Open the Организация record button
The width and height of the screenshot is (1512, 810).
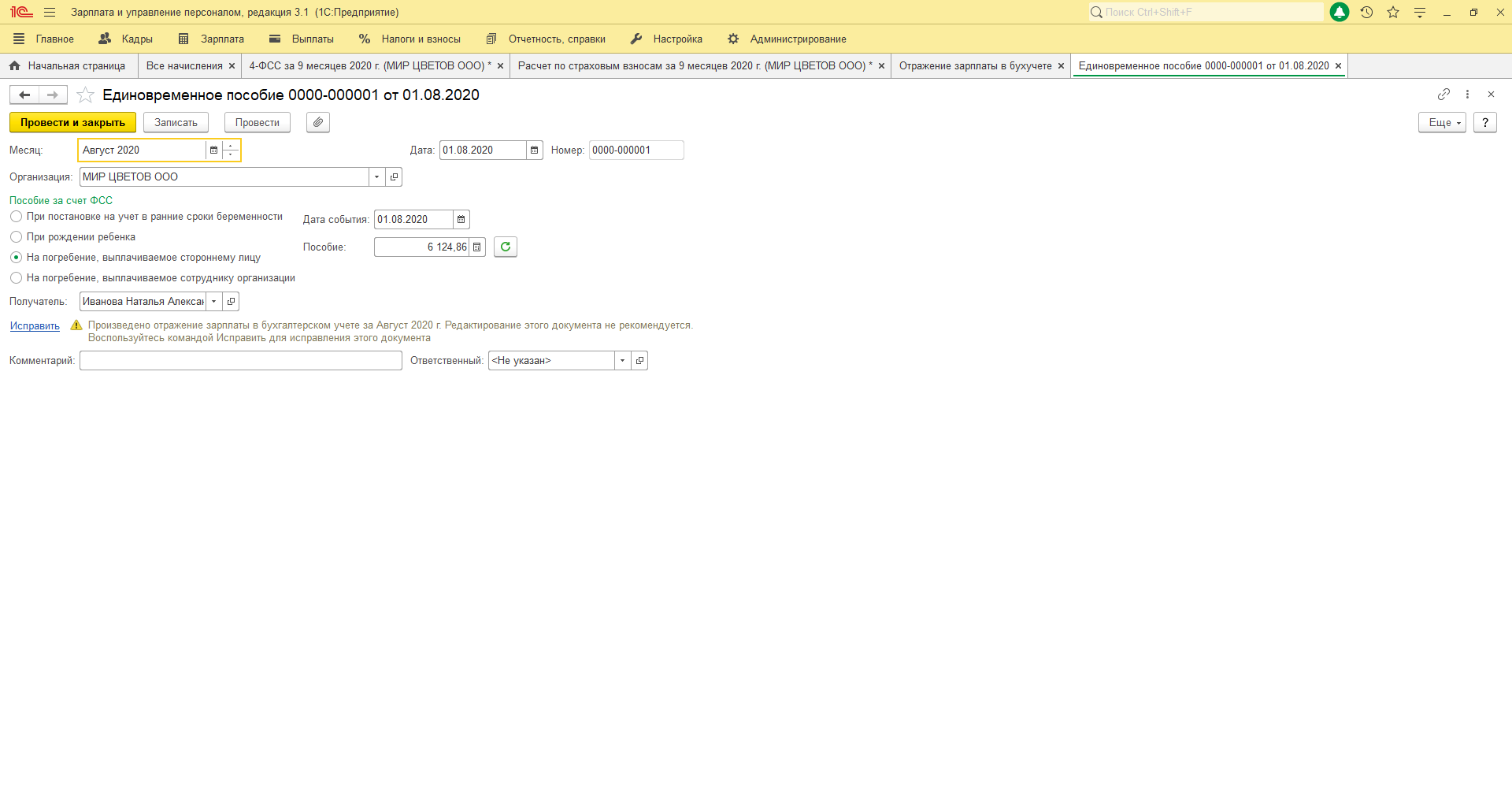point(394,177)
